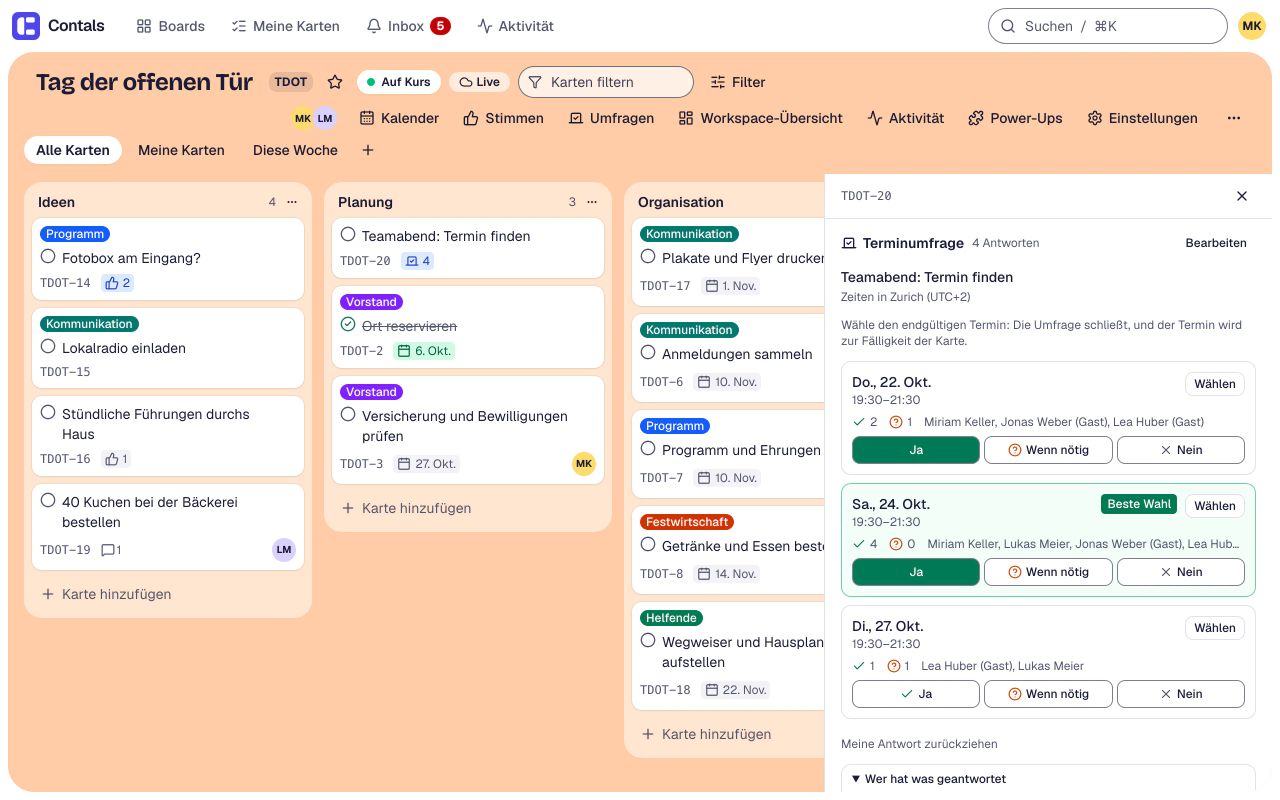Select Ja for Di., 27. Okt.
This screenshot has height=800, width=1280.
tap(916, 694)
